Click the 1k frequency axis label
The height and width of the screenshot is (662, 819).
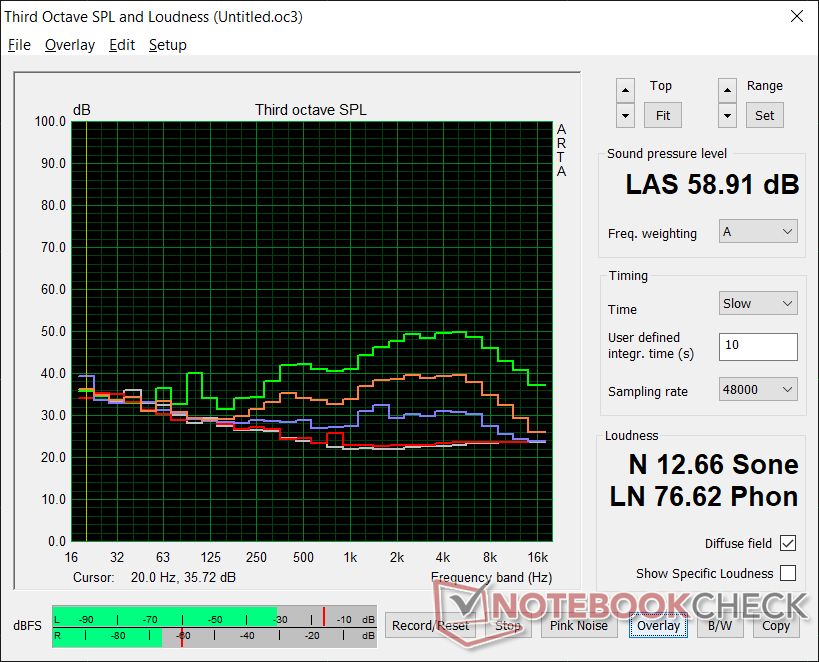point(350,558)
